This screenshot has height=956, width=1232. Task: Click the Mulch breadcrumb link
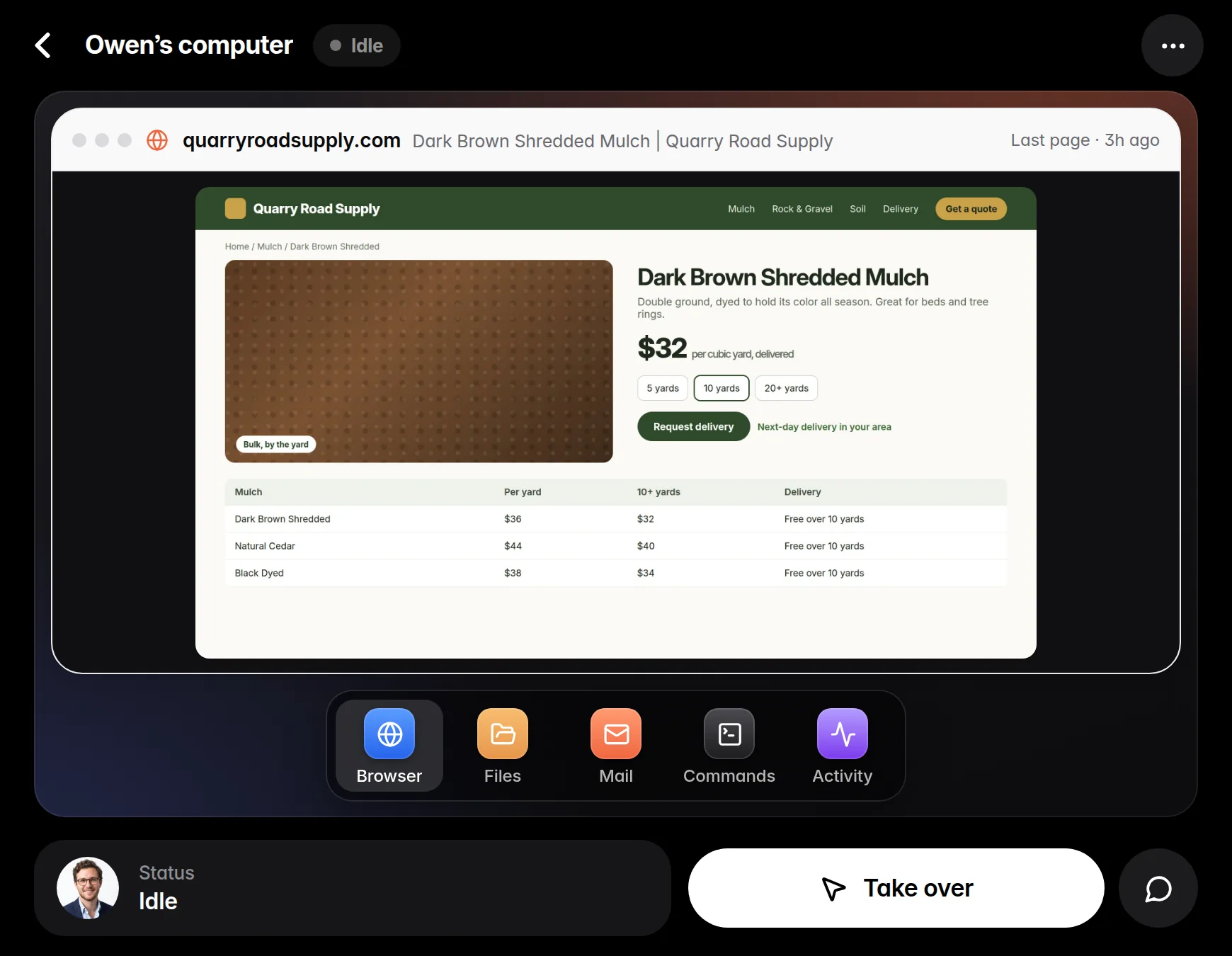pos(269,246)
